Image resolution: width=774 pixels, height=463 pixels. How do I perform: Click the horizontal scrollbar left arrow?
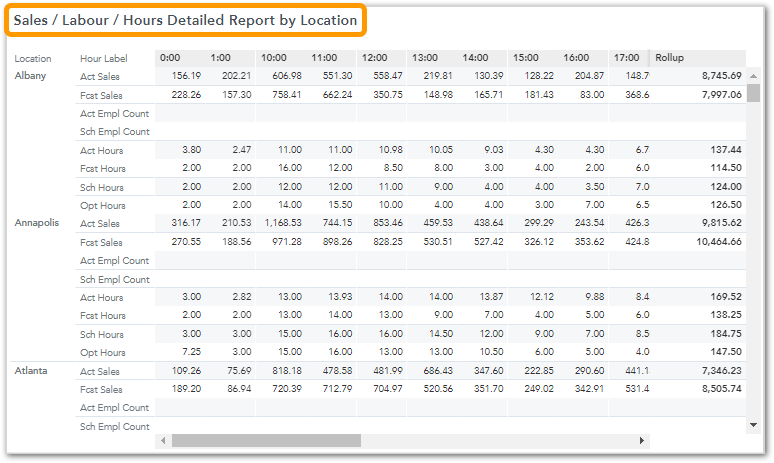162,440
